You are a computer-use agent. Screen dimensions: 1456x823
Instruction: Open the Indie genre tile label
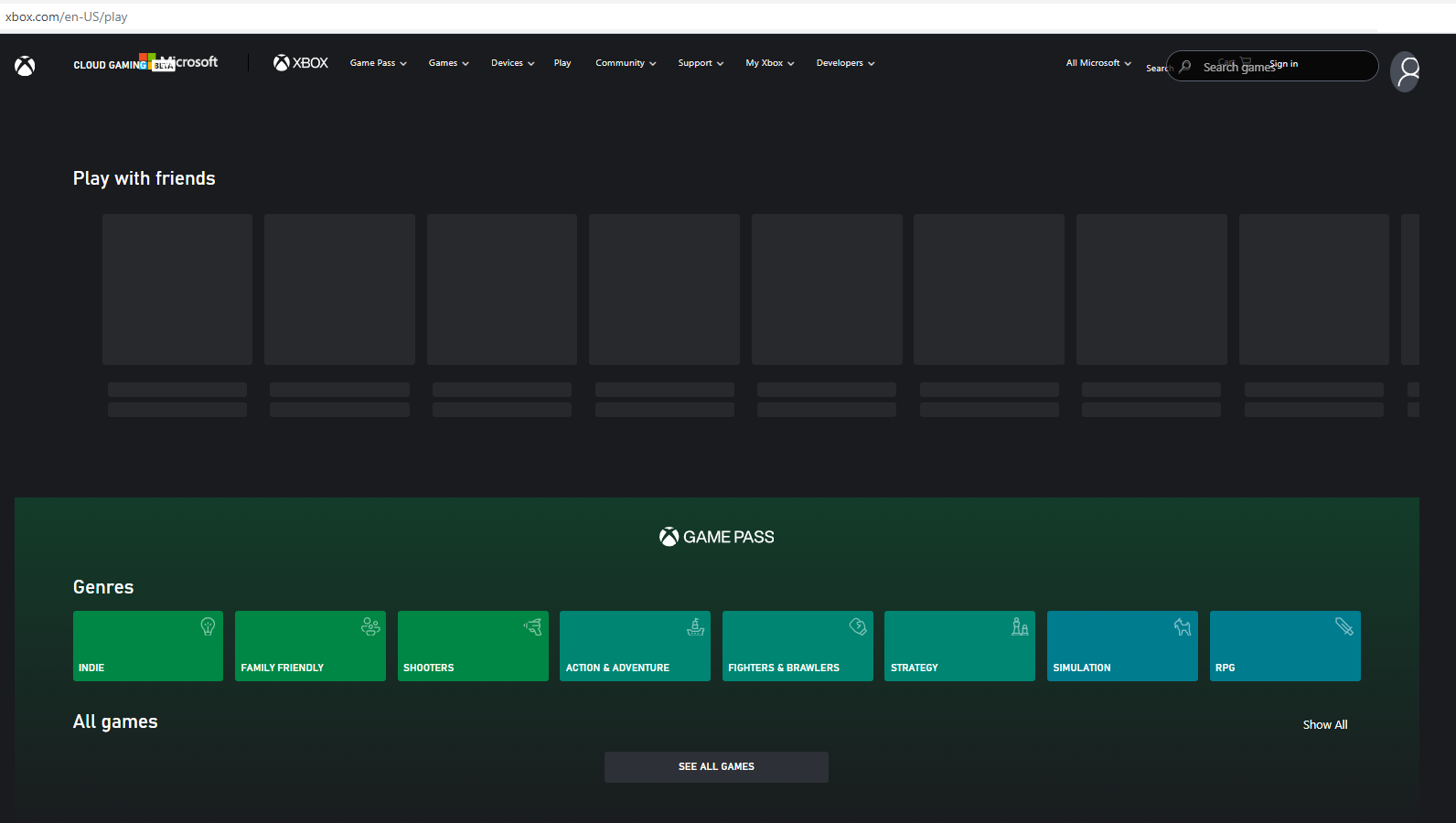pyautogui.click(x=91, y=668)
